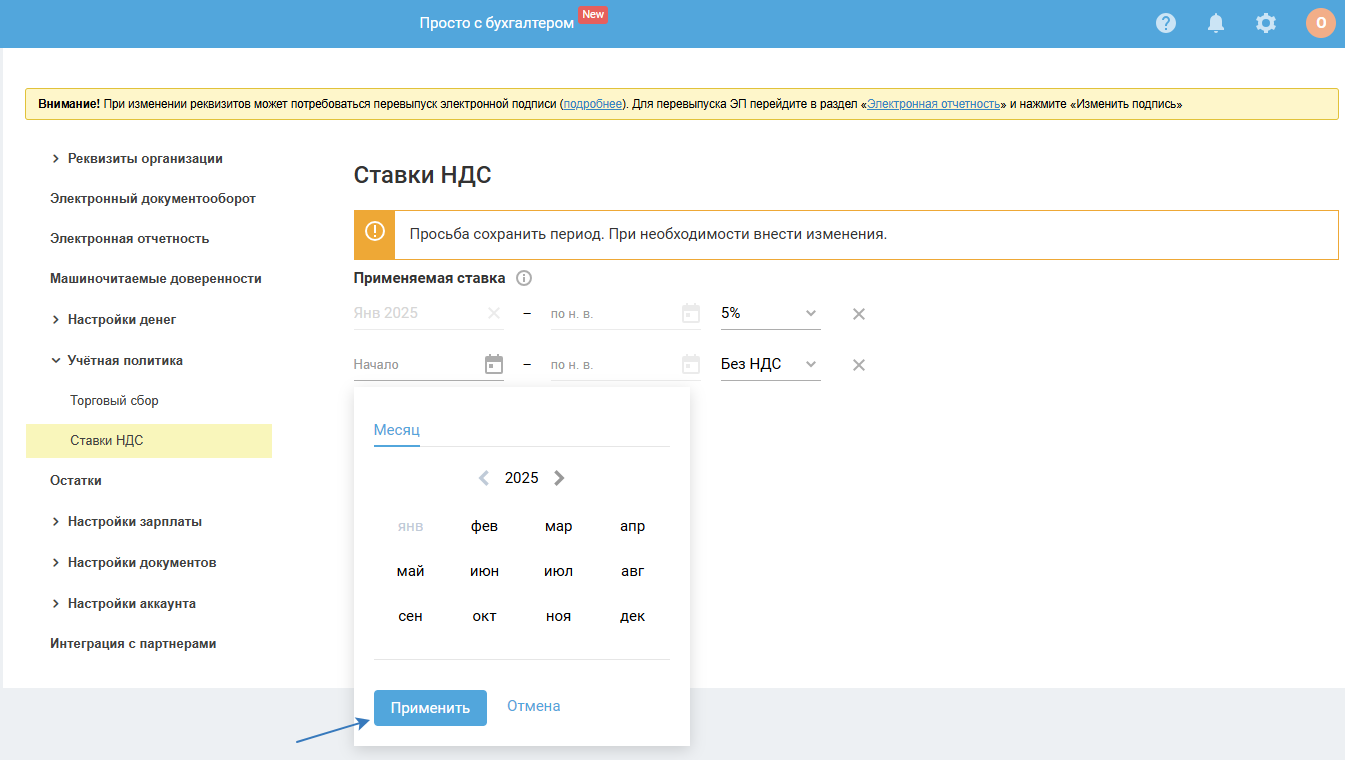Click the Отмена link
1345x760 pixels.
533,706
